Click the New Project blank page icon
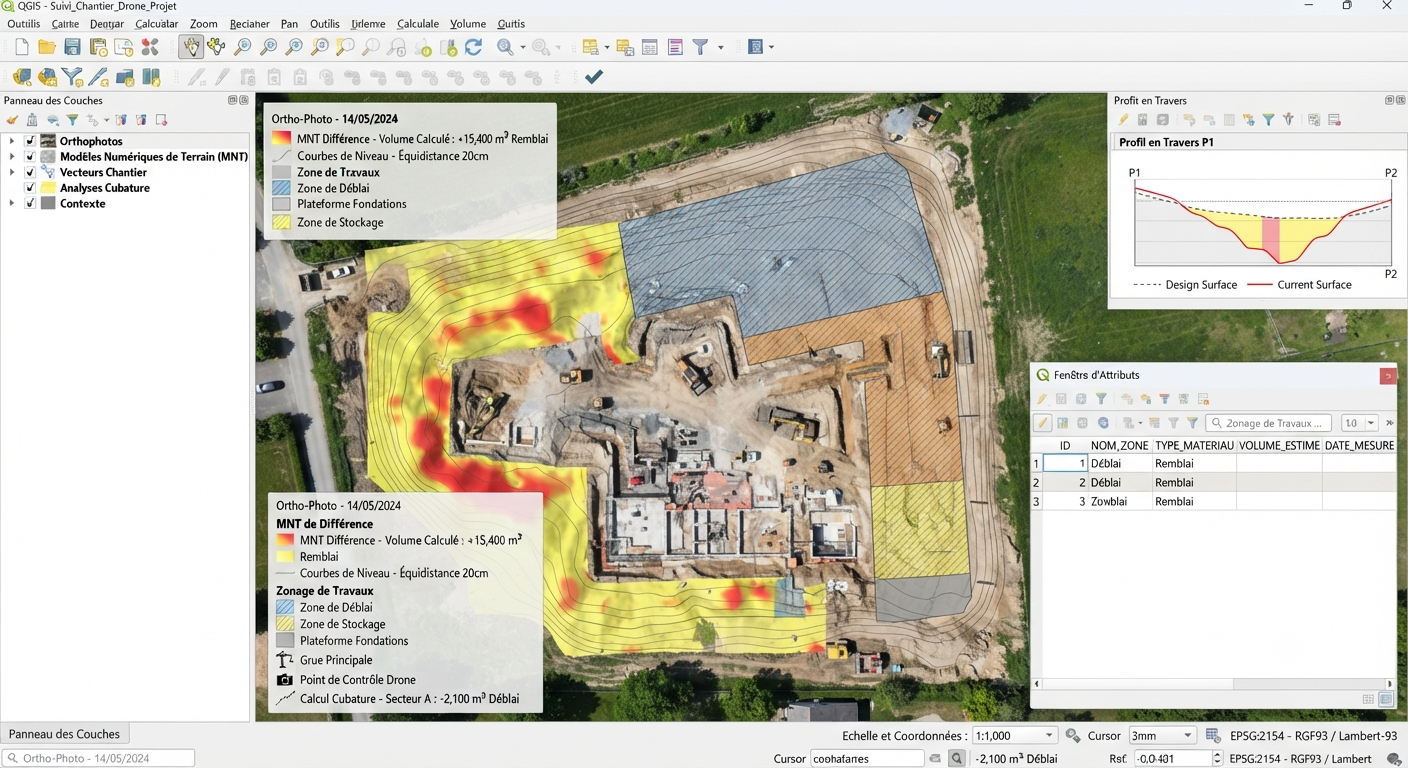1408x768 pixels. (x=21, y=47)
